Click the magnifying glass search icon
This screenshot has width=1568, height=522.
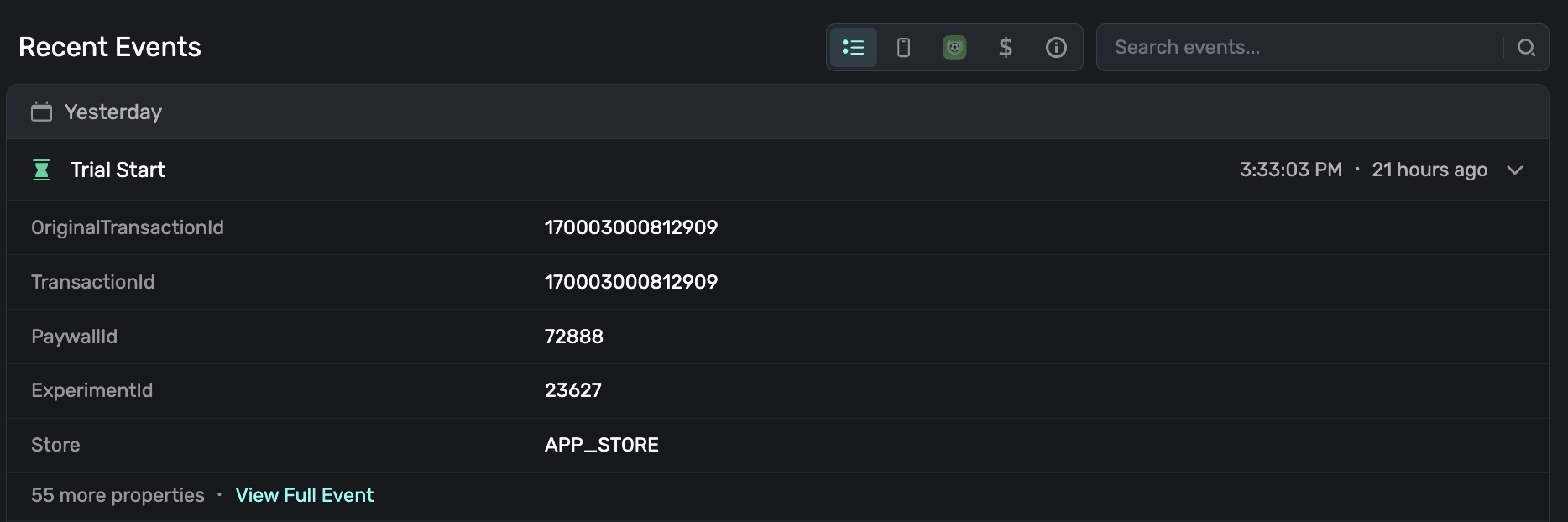pyautogui.click(x=1526, y=48)
